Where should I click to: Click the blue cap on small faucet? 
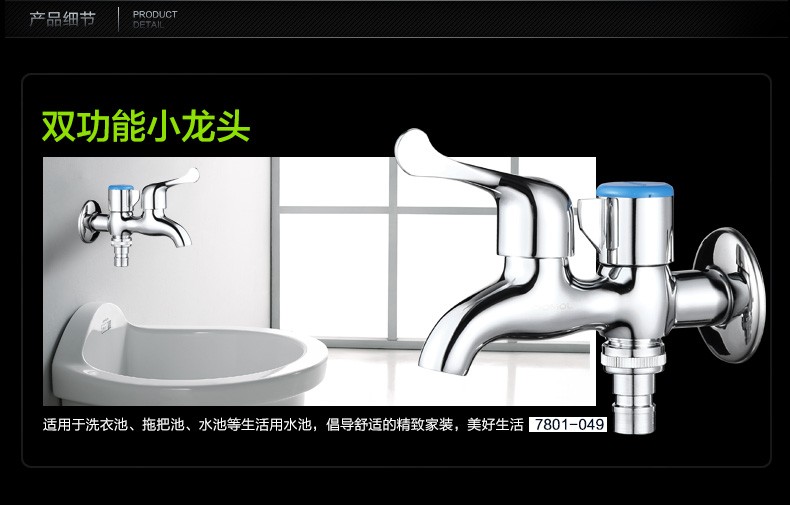(x=121, y=188)
